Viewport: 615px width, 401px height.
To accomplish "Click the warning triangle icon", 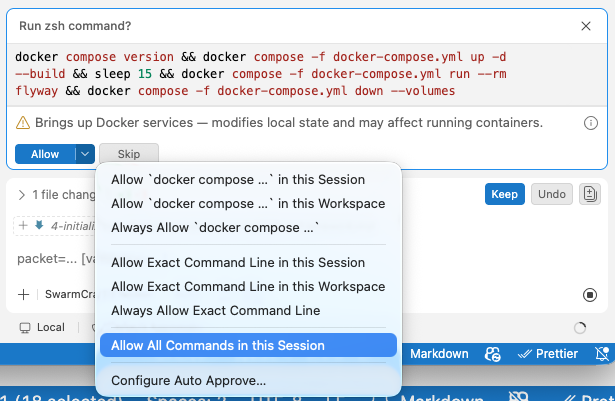I will 23,123.
